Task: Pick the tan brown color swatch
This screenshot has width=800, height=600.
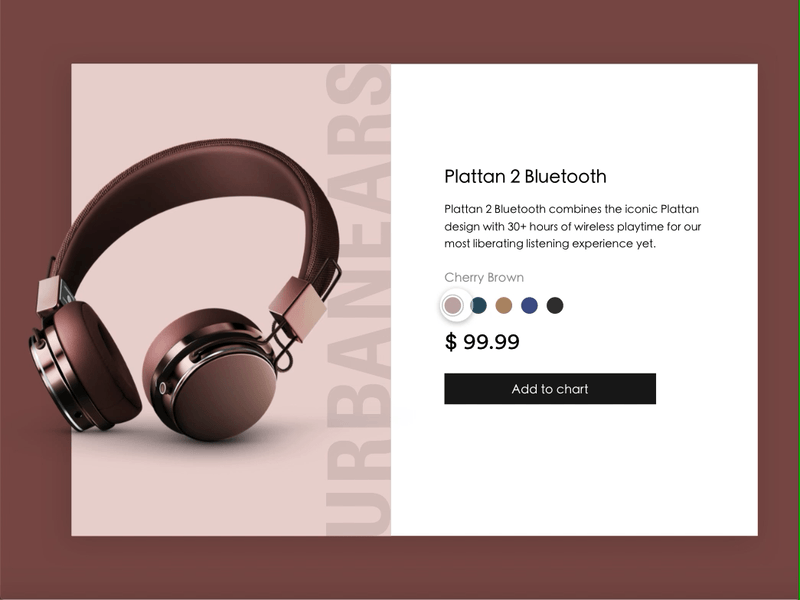Action: (x=504, y=306)
